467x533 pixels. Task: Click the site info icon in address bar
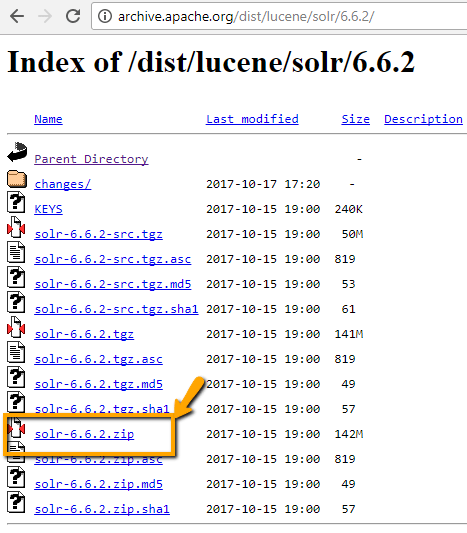[x=105, y=16]
